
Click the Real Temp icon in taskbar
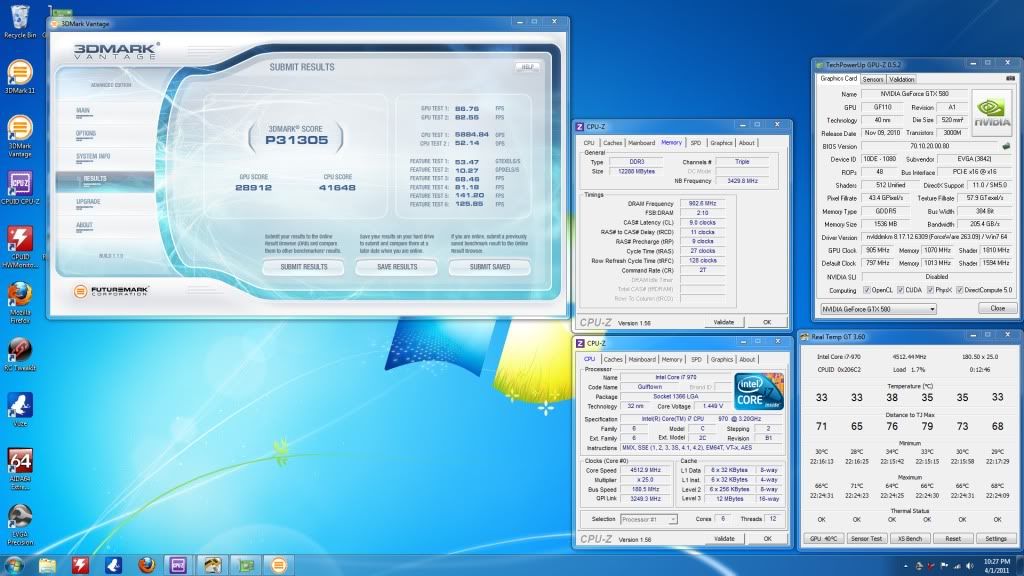coord(212,565)
